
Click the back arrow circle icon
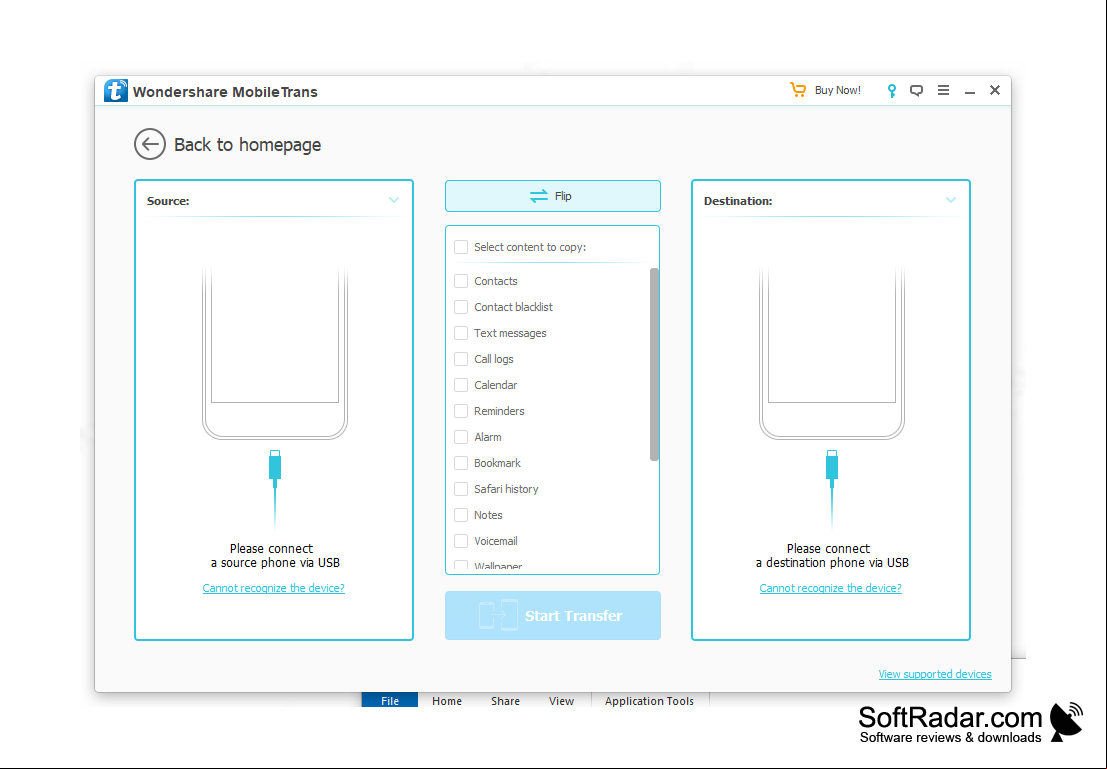[x=150, y=145]
